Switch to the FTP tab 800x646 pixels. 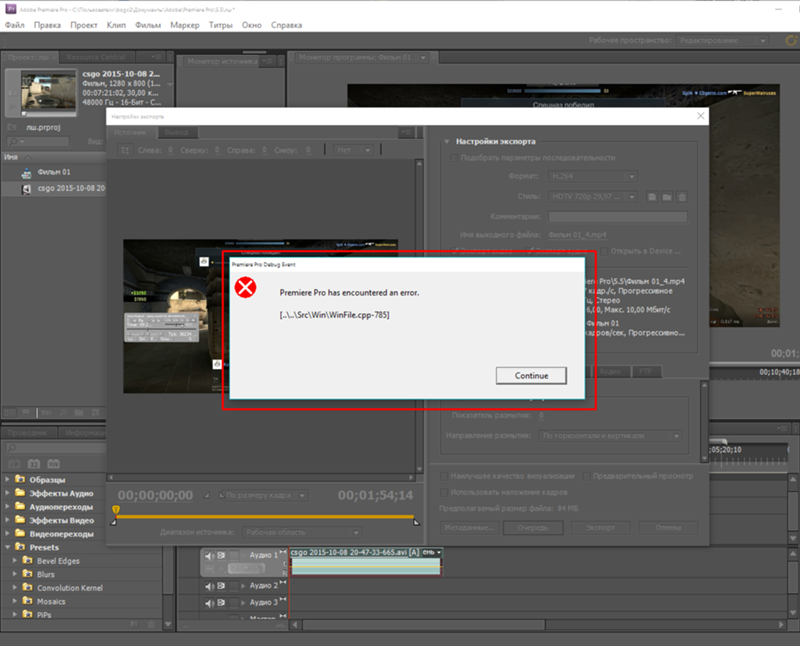[x=645, y=371]
